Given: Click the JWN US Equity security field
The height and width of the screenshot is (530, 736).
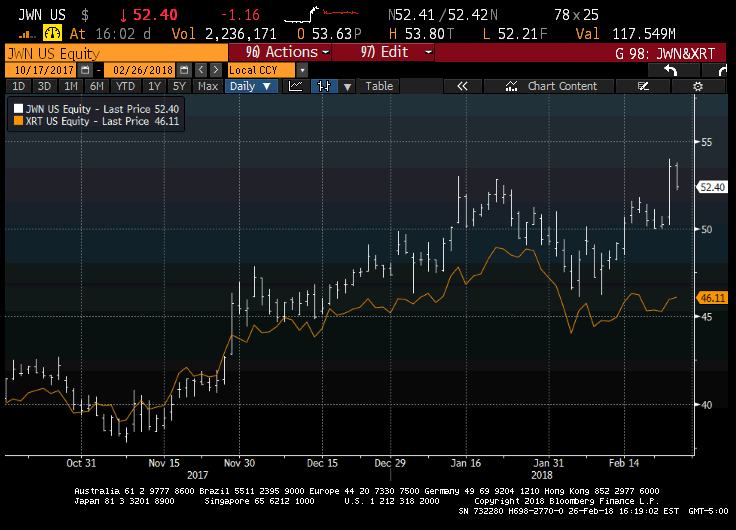Looking at the screenshot, I should [116, 53].
